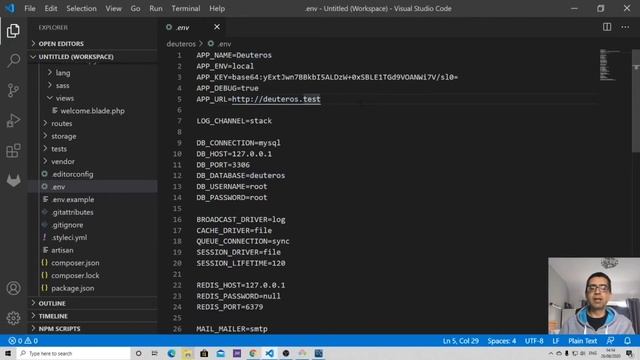Expand the NPM Scripts section
This screenshot has height=360, width=640.
pos(93,329)
